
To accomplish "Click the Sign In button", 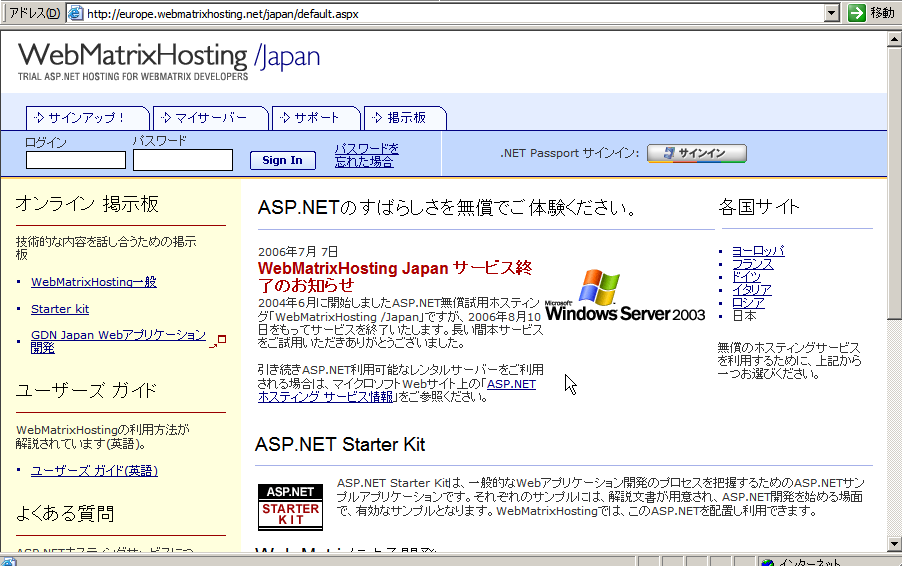I will [282, 160].
